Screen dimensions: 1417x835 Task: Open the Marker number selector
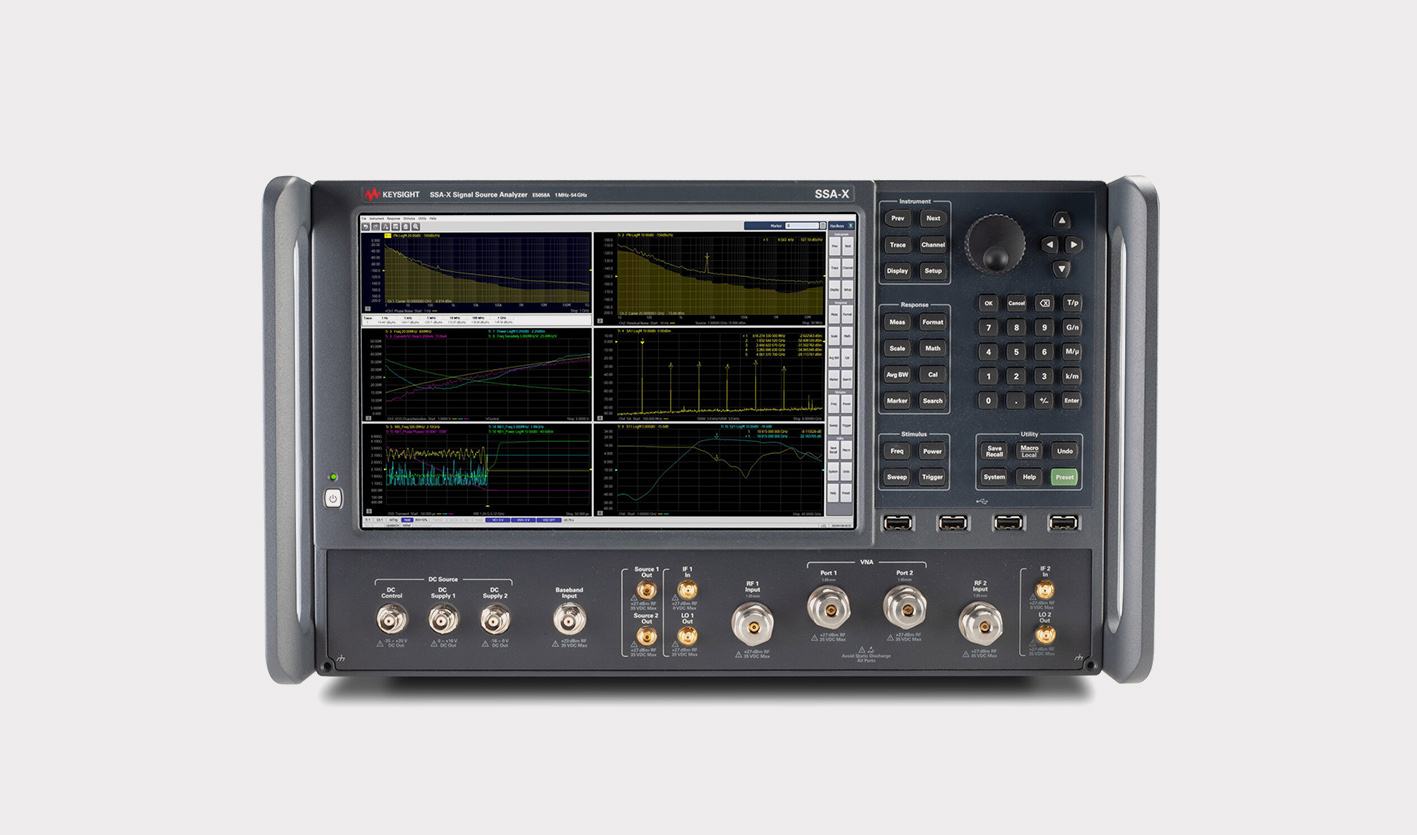tap(822, 226)
